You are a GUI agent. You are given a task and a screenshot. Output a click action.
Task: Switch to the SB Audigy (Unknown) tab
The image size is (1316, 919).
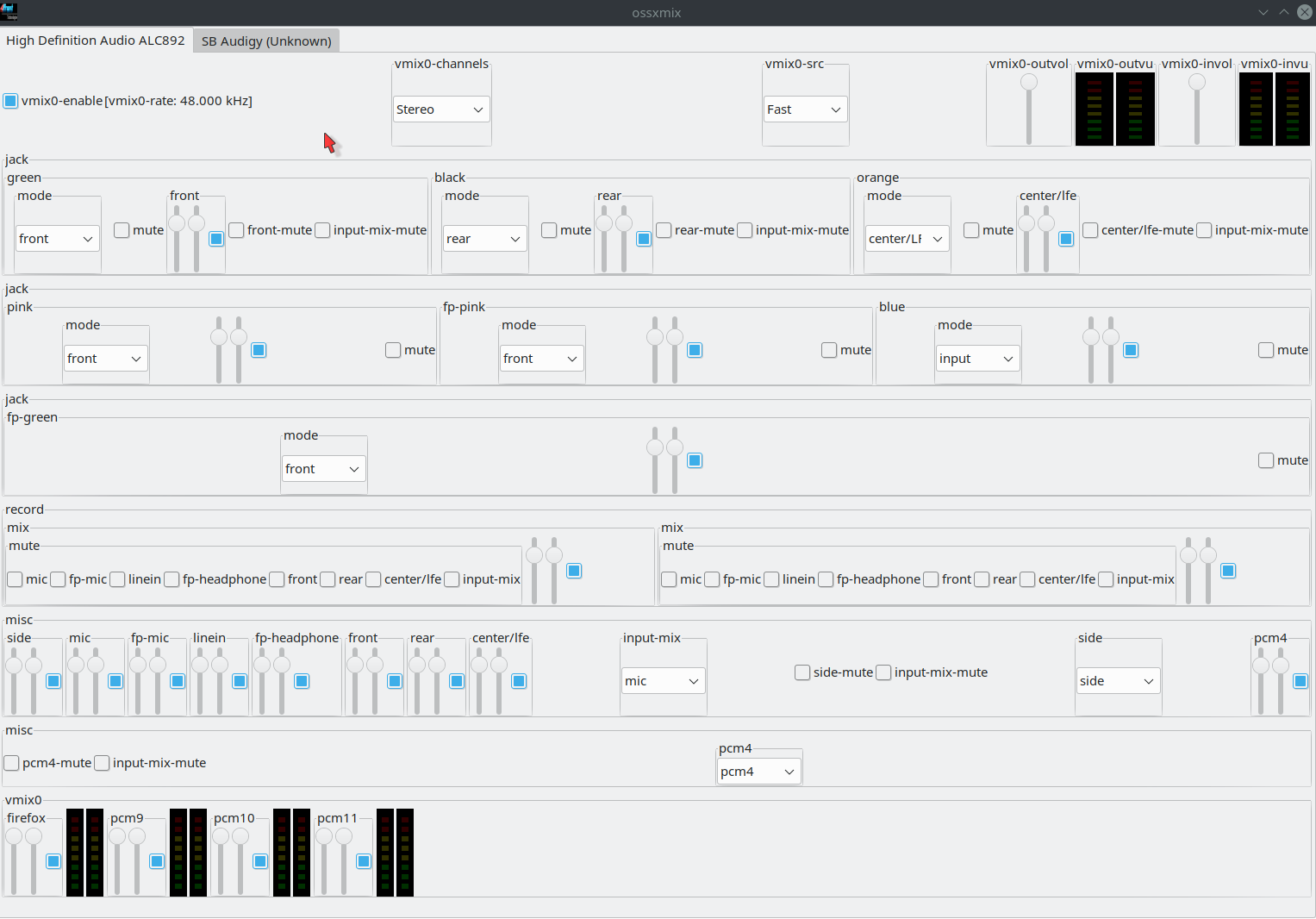pyautogui.click(x=266, y=41)
